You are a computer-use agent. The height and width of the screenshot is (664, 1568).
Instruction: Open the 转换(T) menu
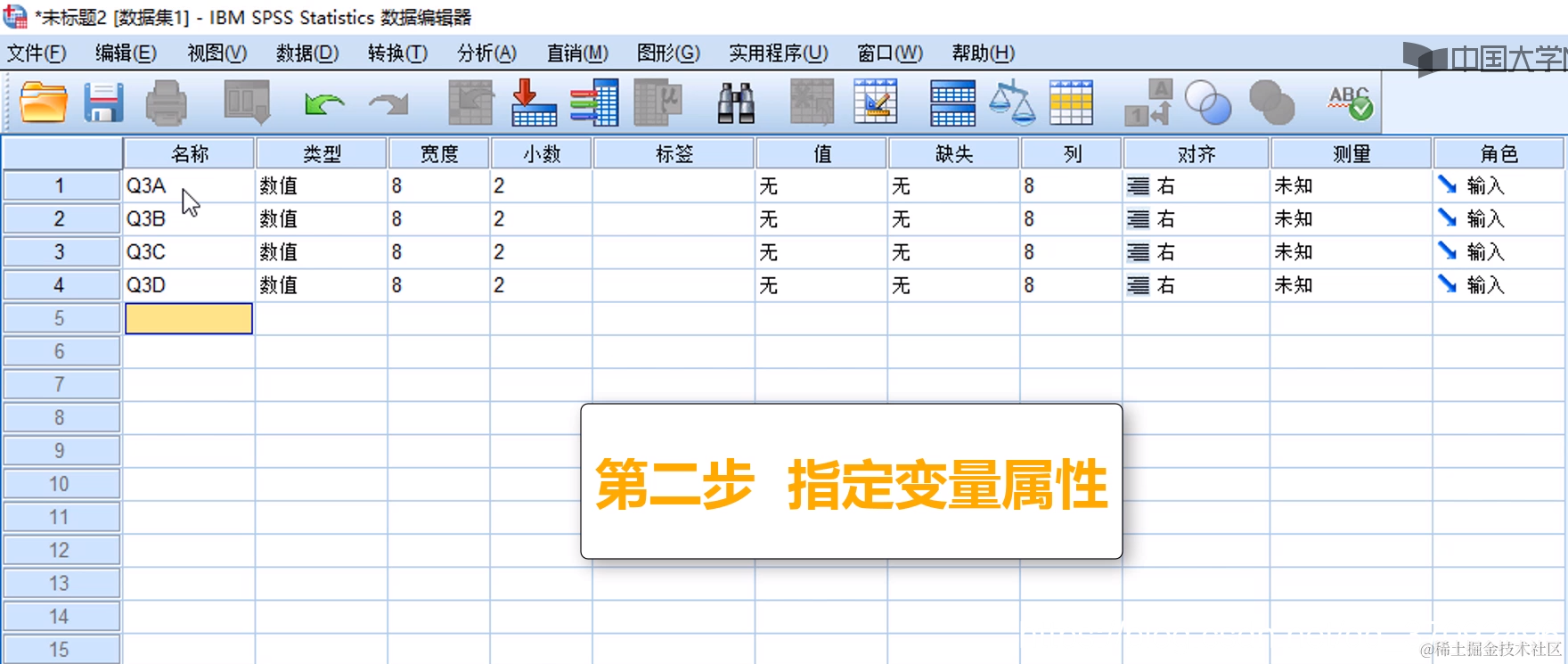[x=397, y=53]
